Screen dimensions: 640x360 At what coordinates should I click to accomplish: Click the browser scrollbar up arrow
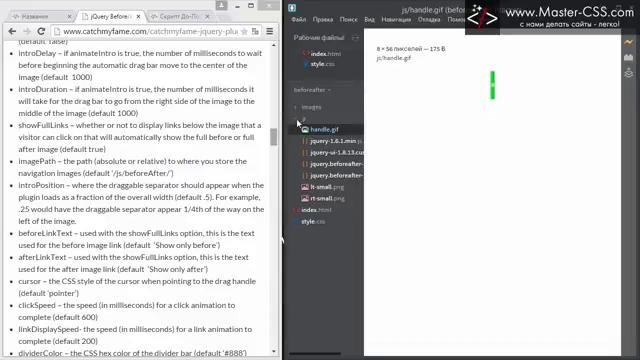click(x=273, y=45)
